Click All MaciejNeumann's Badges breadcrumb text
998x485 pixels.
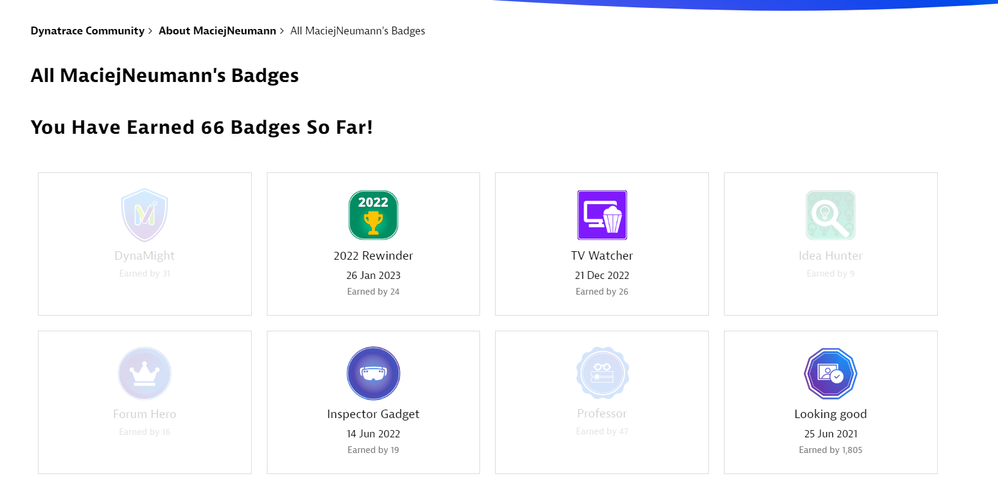pos(357,31)
